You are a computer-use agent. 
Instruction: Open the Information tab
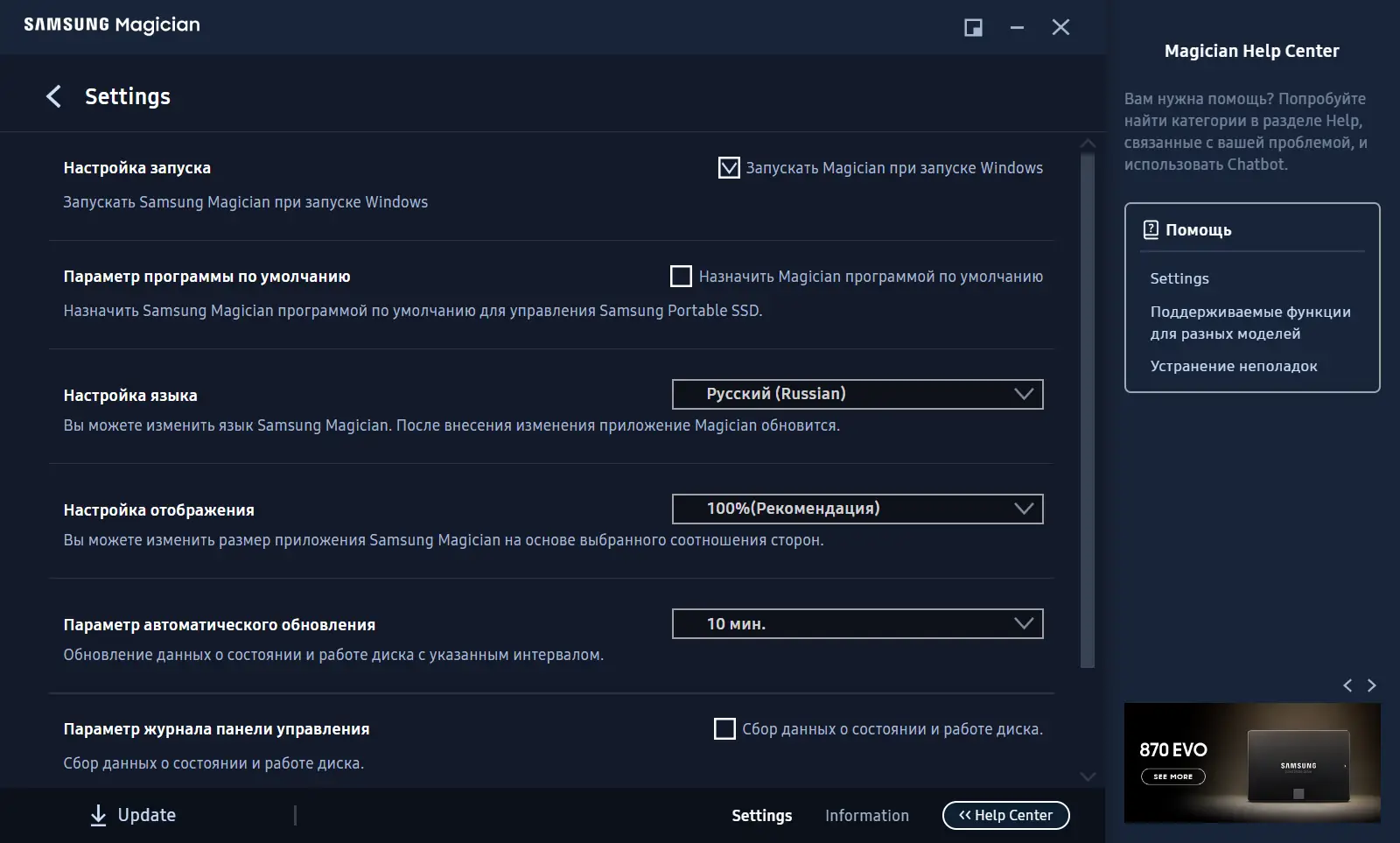pyautogui.click(x=867, y=816)
